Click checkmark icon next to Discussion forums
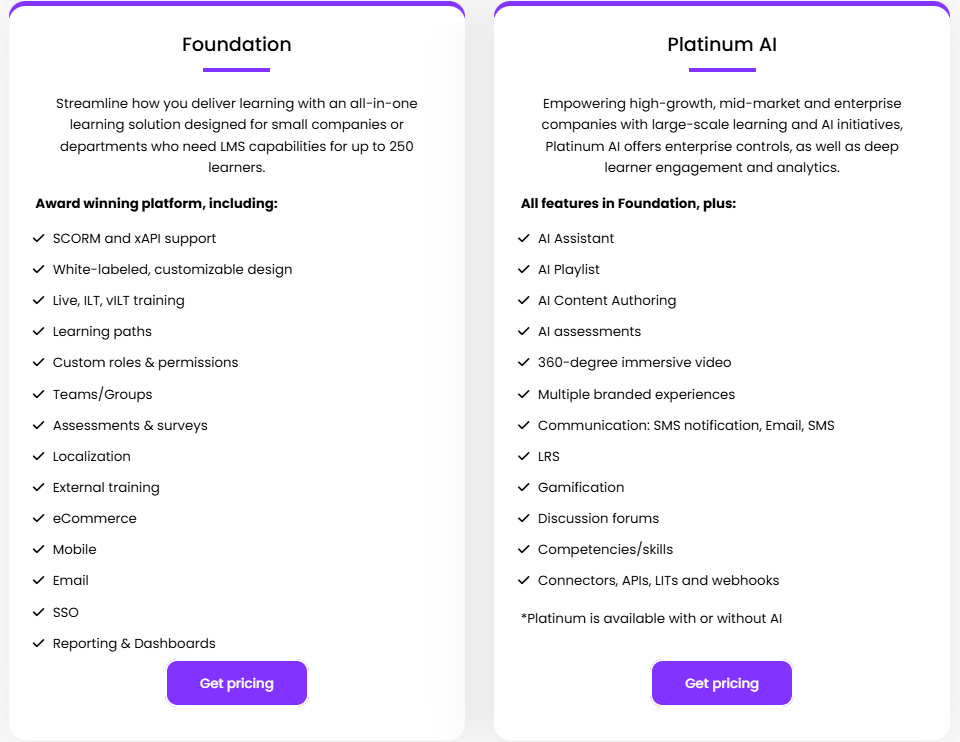 point(524,519)
